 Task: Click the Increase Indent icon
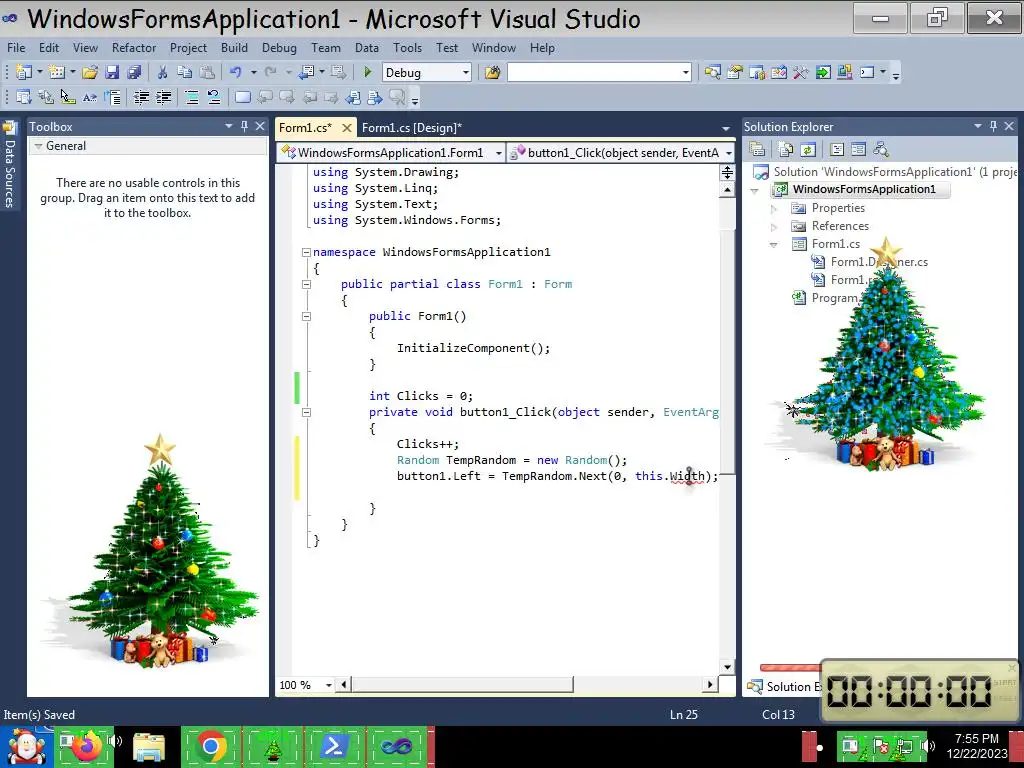(163, 98)
